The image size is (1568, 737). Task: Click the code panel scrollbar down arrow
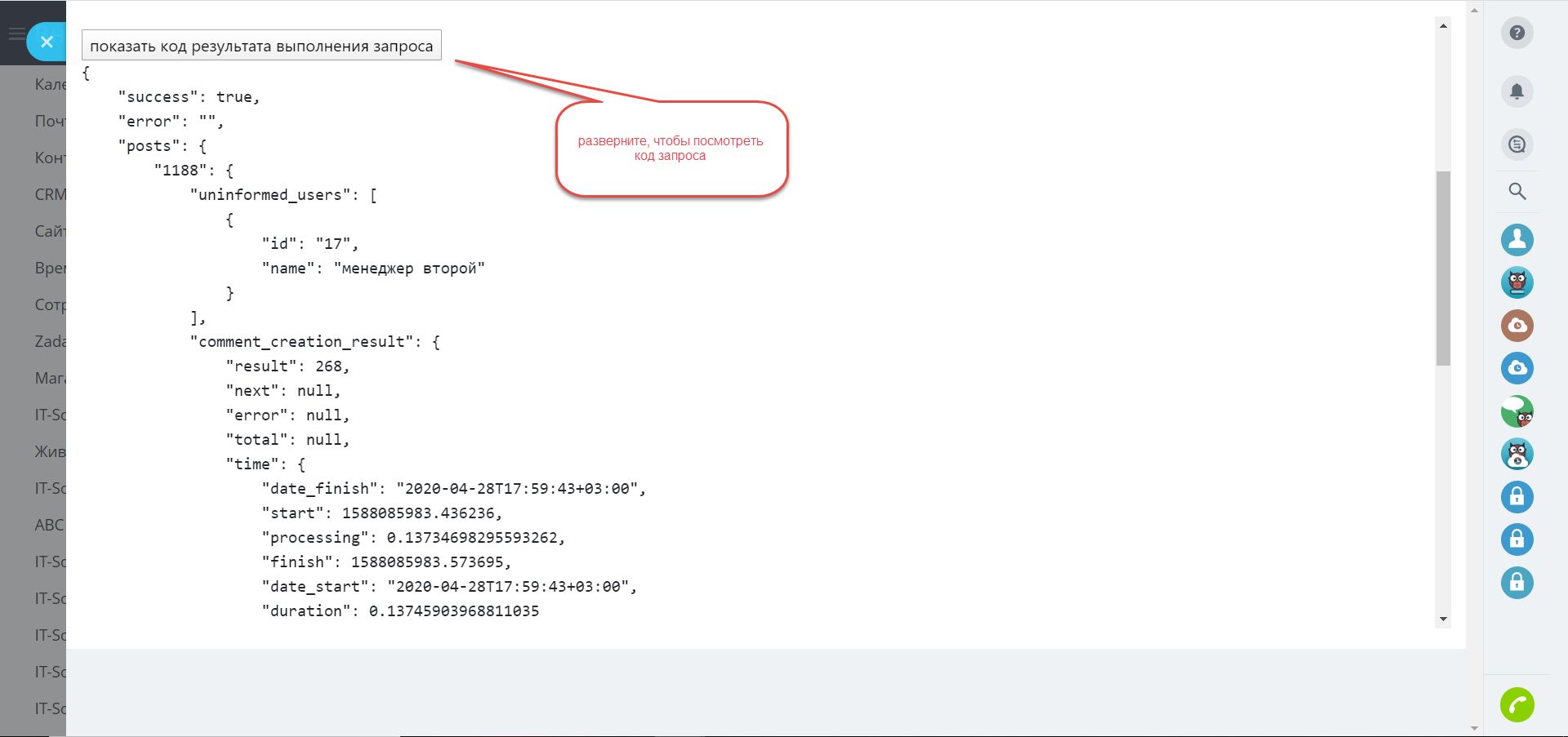click(1443, 619)
